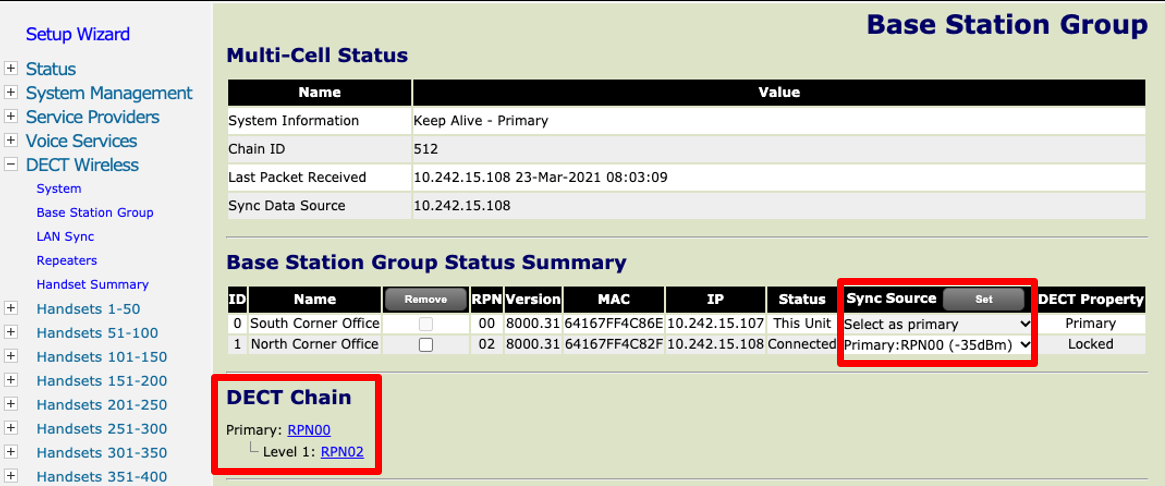Click the System Information row label

click(x=293, y=120)
